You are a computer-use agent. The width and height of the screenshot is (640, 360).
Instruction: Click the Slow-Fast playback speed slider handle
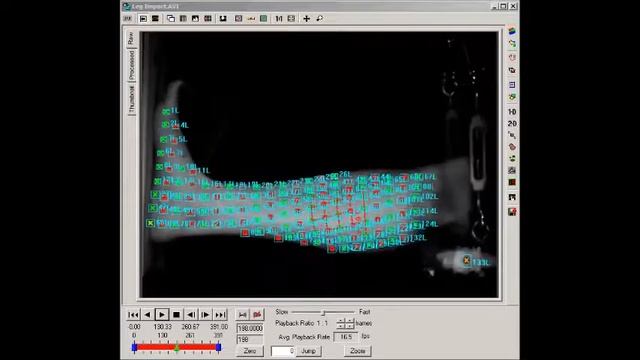pos(323,313)
